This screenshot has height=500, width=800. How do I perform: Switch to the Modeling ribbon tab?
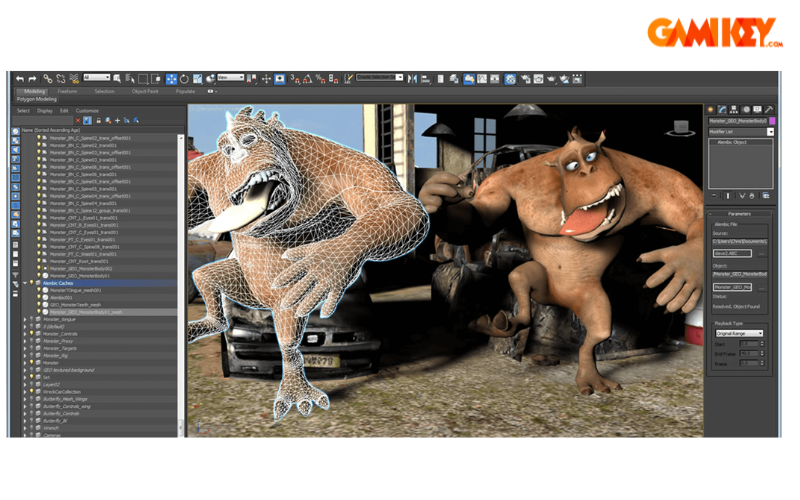[34, 91]
